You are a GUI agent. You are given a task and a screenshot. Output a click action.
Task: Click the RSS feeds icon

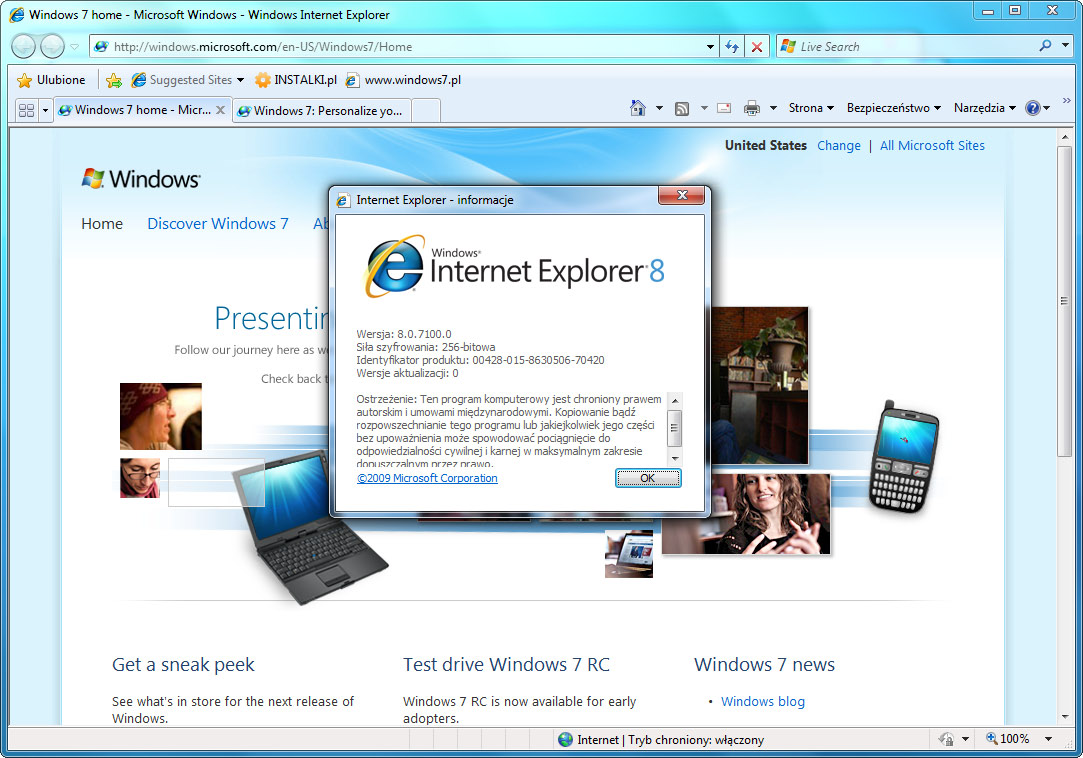click(682, 108)
